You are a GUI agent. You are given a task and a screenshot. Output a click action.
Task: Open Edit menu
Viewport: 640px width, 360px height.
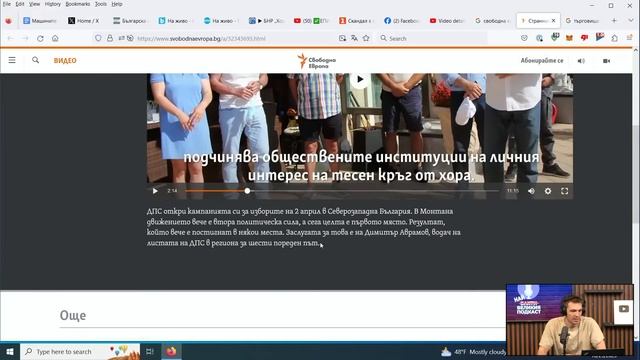[20, 4]
